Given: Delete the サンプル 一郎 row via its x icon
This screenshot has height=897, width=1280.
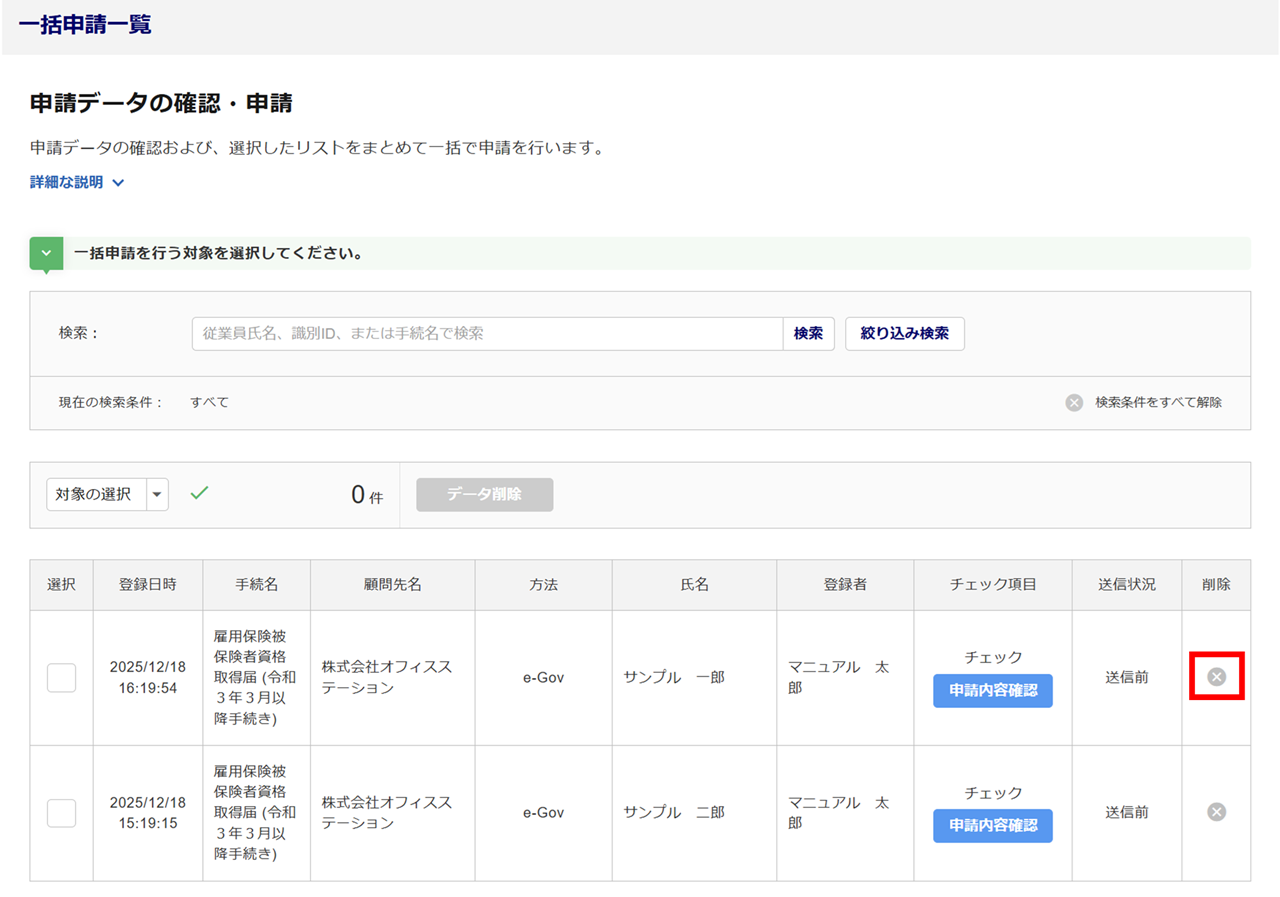Looking at the screenshot, I should pyautogui.click(x=1216, y=677).
